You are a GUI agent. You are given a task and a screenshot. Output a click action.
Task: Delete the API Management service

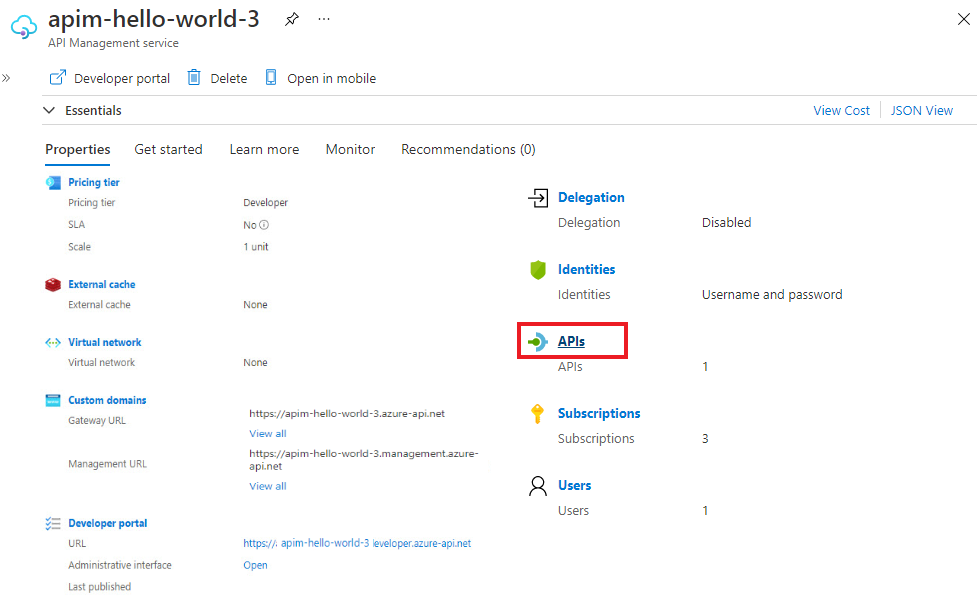217,79
